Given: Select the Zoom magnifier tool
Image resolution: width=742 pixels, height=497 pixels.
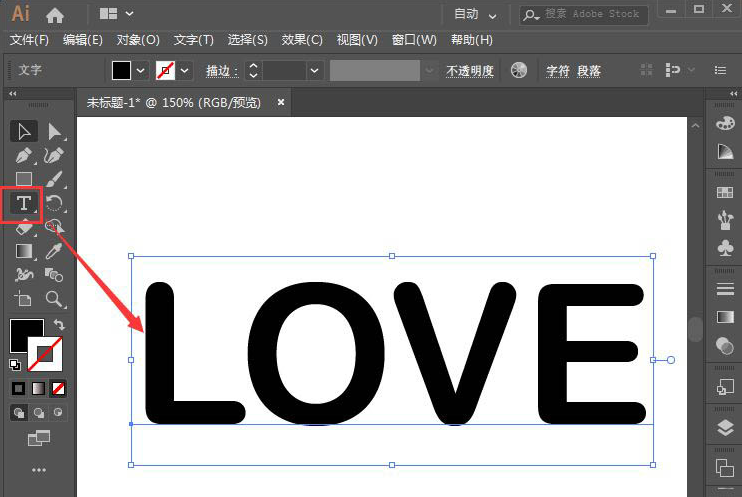Looking at the screenshot, I should [54, 299].
